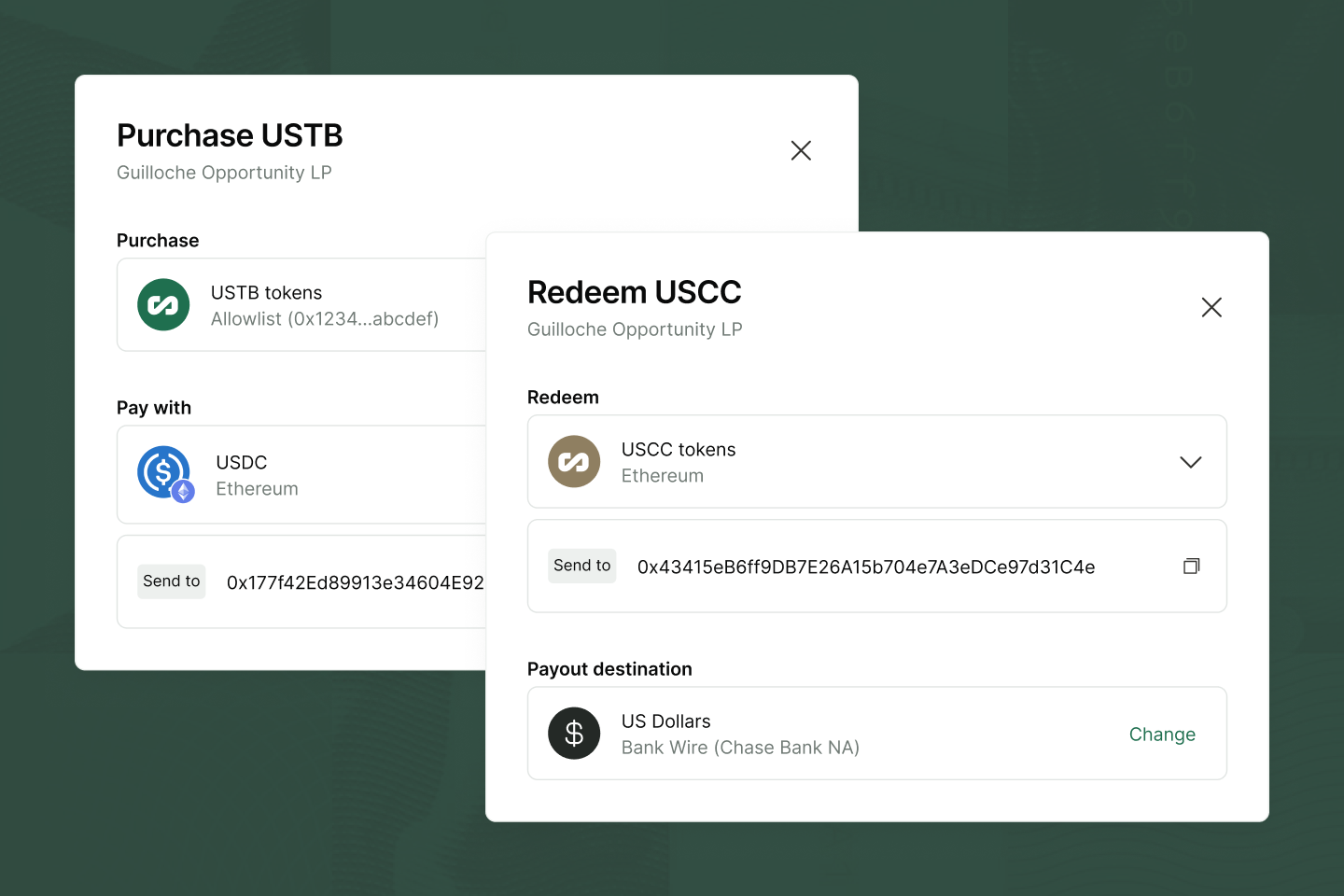Screen dimensions: 1344x896
Task: Click the small Ethereum badge on USDC icon
Action: pos(184,492)
